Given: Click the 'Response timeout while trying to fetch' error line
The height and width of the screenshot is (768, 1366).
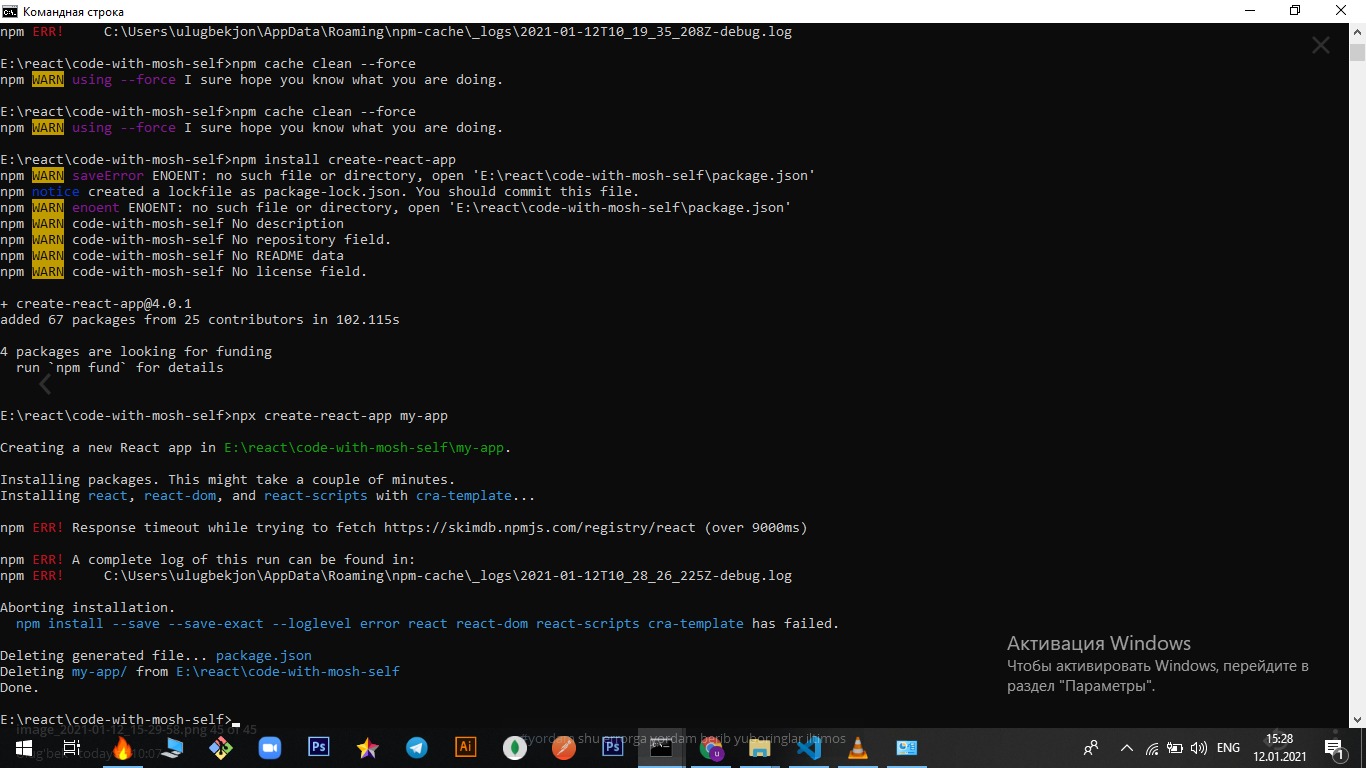Looking at the screenshot, I should pyautogui.click(x=404, y=528).
